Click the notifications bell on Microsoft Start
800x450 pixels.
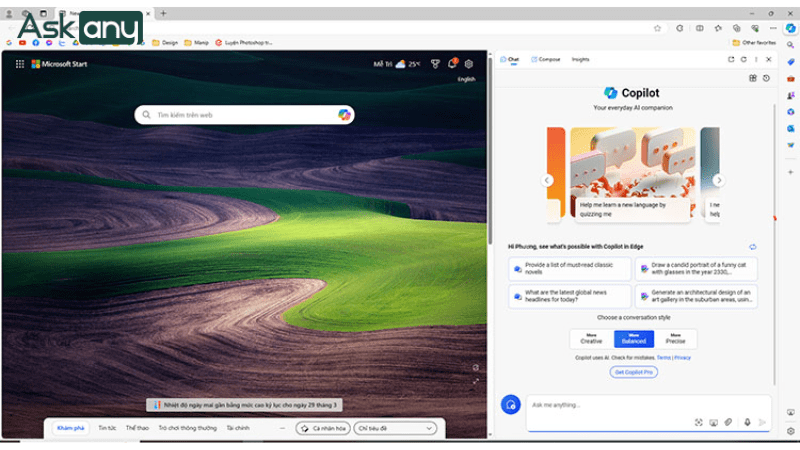pyautogui.click(x=452, y=64)
